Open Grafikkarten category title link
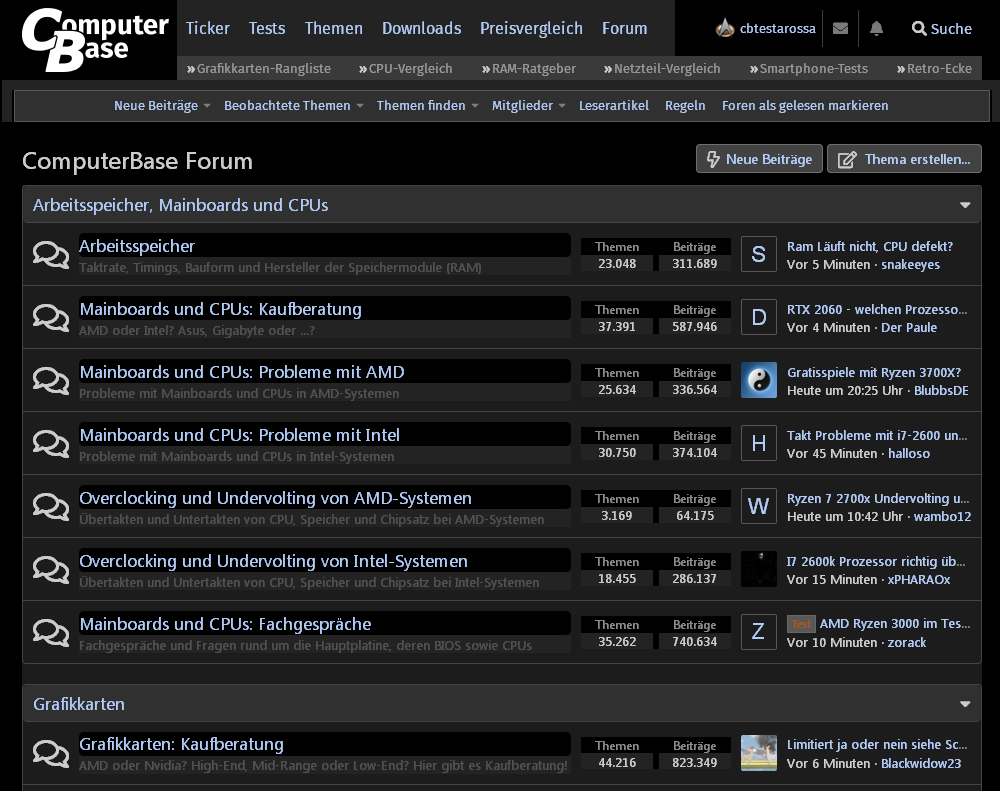The height and width of the screenshot is (791, 1000). [x=79, y=704]
